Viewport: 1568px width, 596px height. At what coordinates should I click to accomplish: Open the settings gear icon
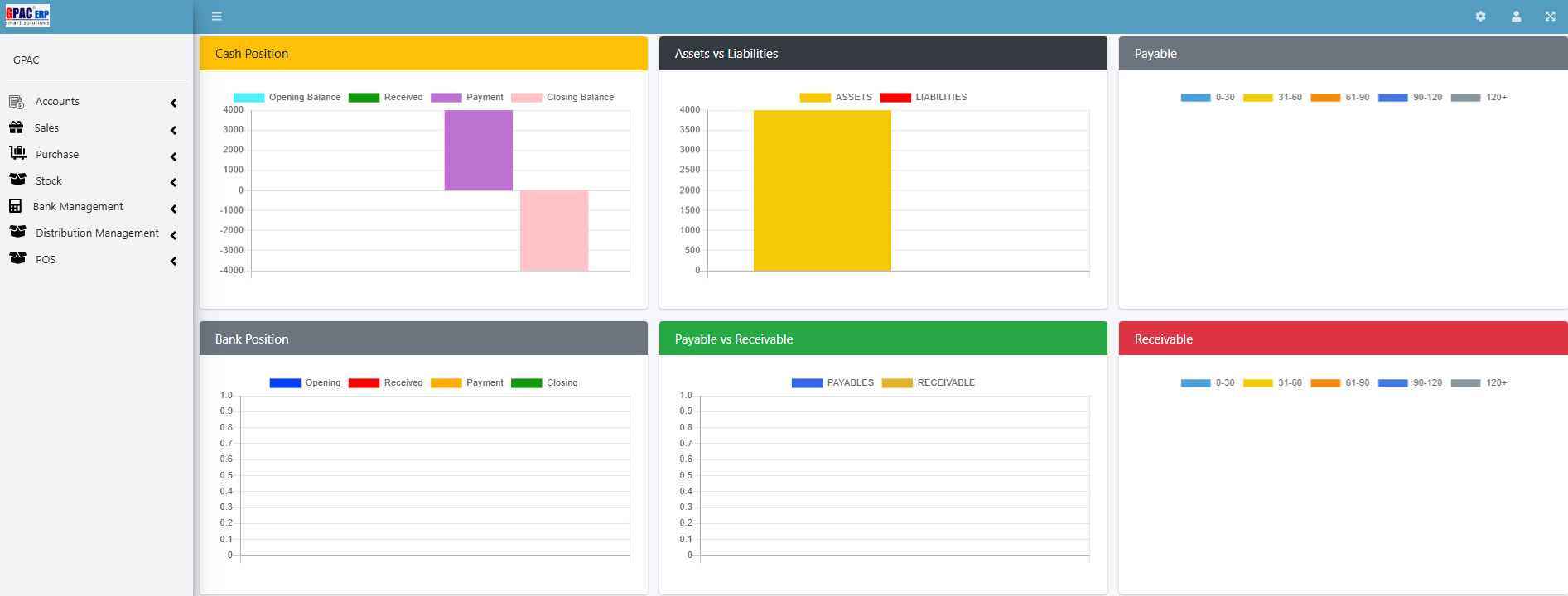[1480, 17]
